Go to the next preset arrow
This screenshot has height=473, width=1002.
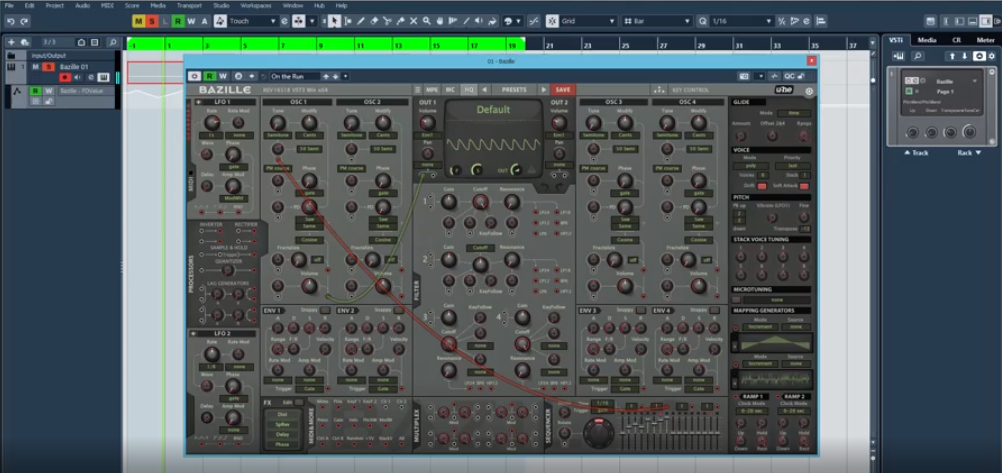[543, 90]
